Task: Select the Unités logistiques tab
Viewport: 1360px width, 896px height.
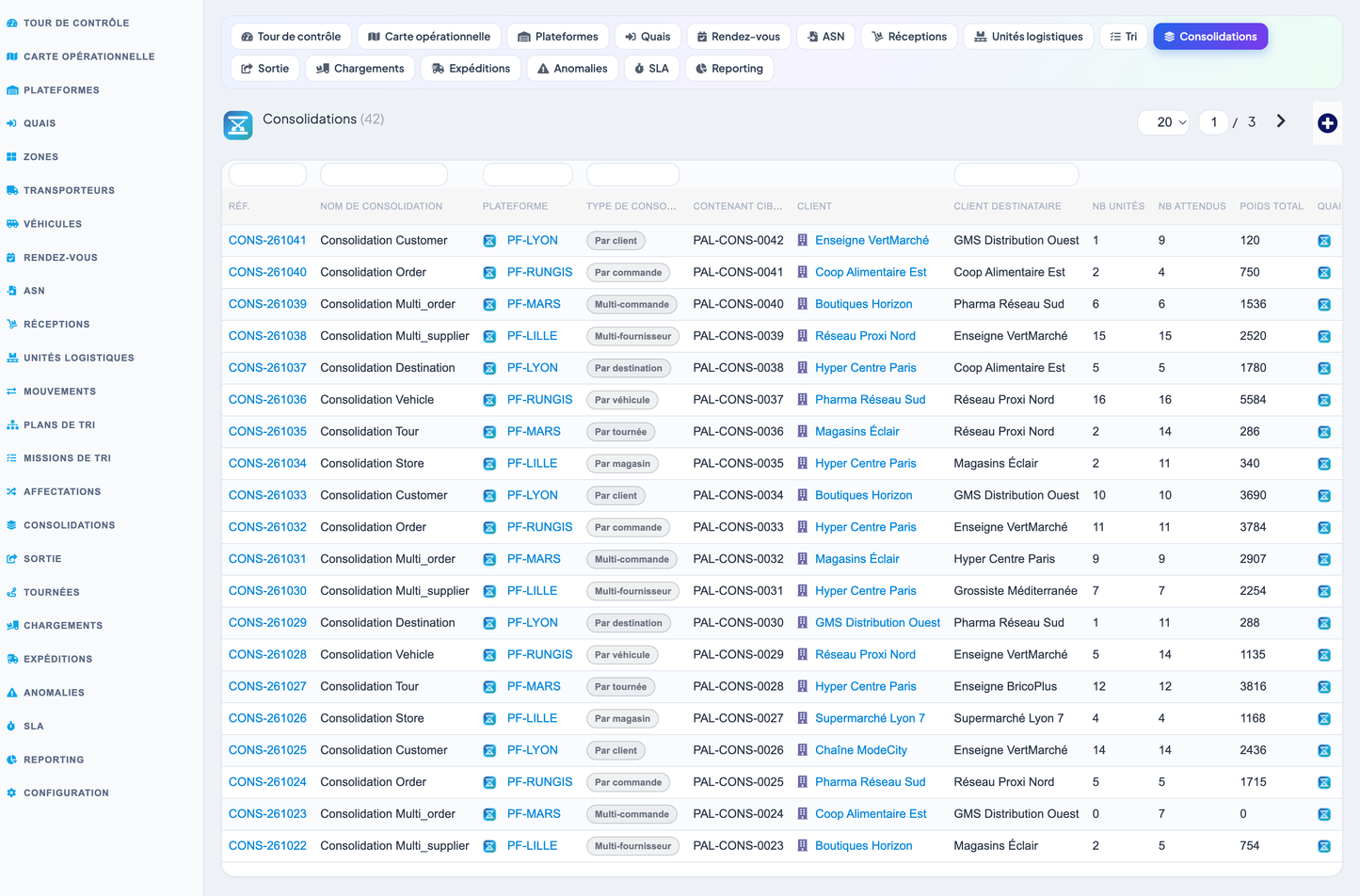Action: [x=1029, y=37]
